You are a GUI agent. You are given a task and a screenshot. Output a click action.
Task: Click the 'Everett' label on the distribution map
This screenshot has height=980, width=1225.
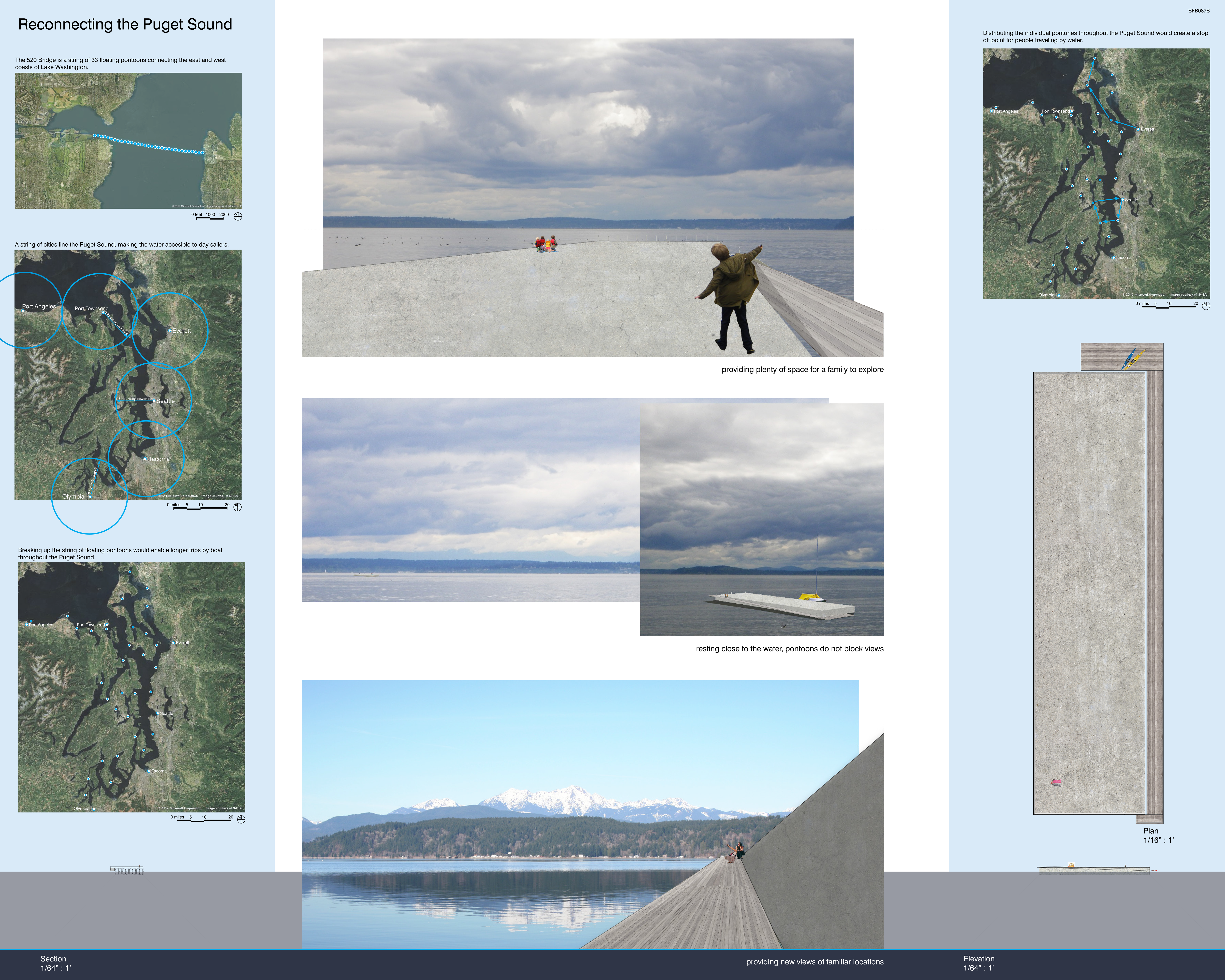click(x=1148, y=129)
